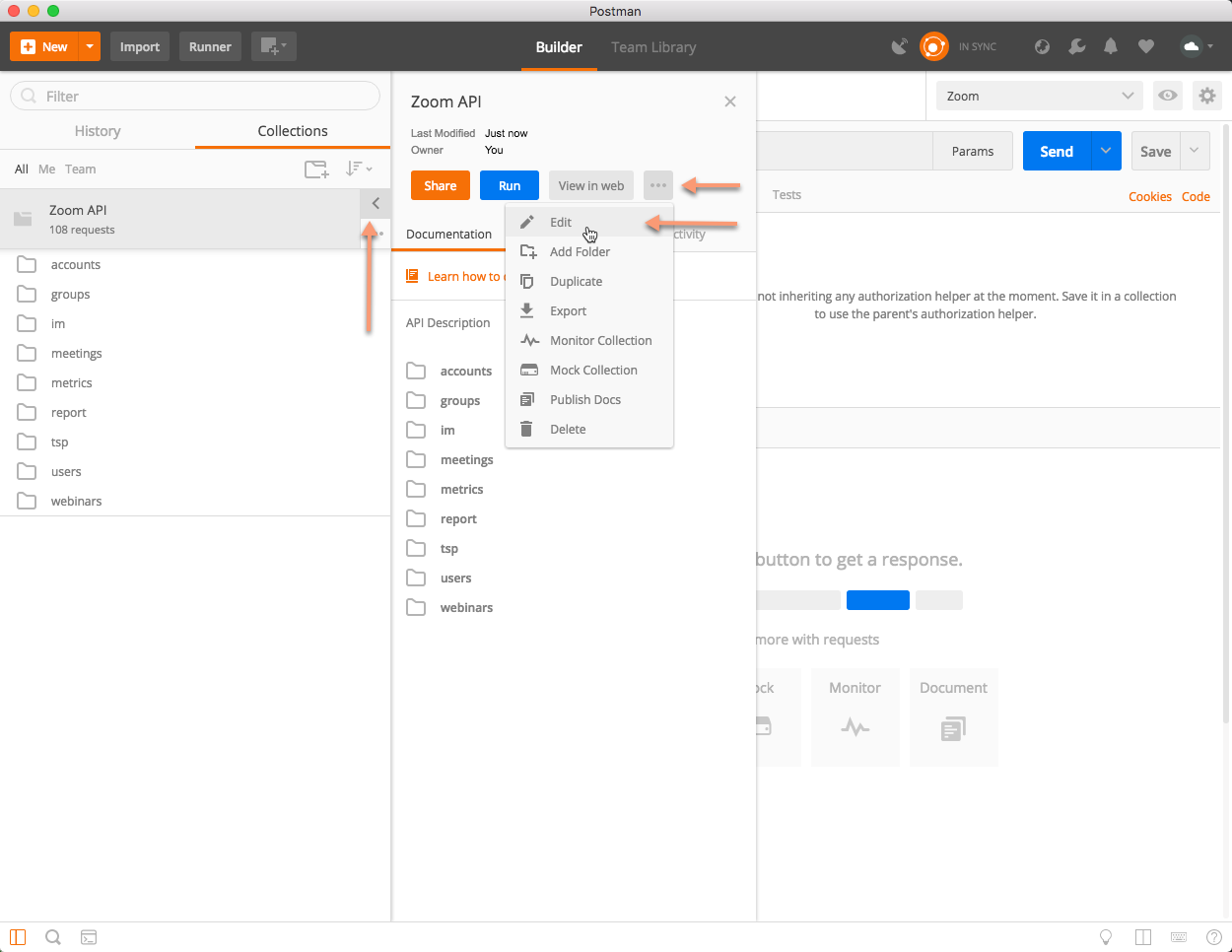
Task: Select the Documentation tab
Action: tap(448, 234)
